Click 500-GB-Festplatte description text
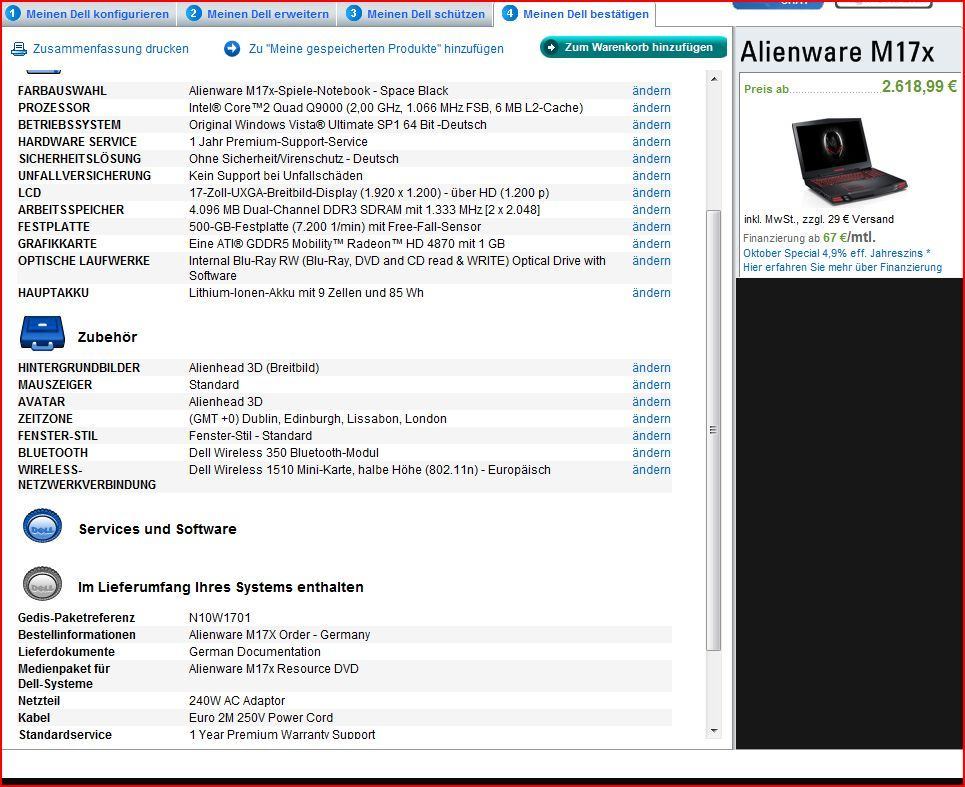 [335, 227]
